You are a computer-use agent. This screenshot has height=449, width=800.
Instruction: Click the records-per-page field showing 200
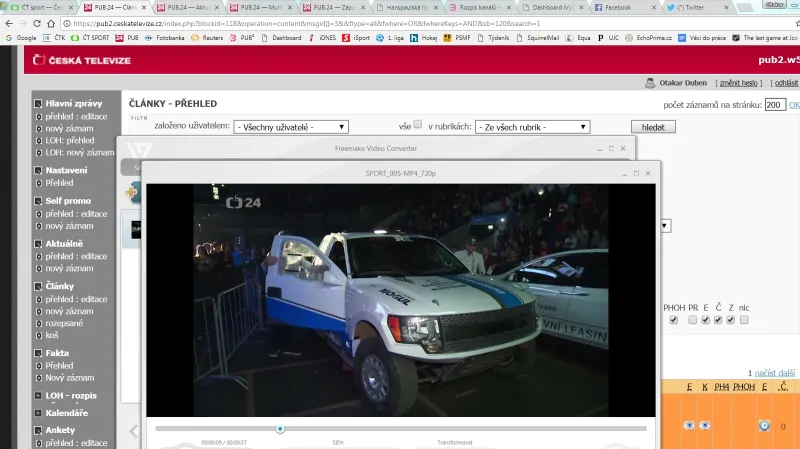pos(775,105)
